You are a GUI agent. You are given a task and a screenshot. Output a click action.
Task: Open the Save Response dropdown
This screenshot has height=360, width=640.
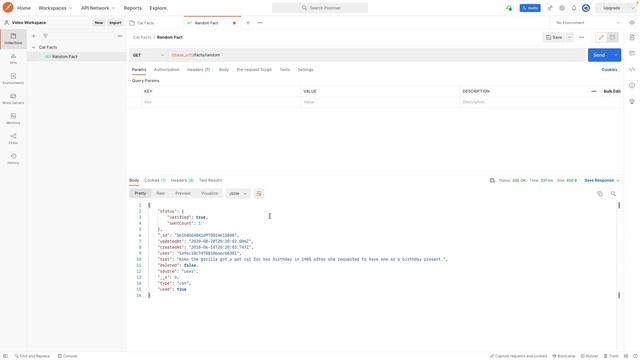(602, 180)
